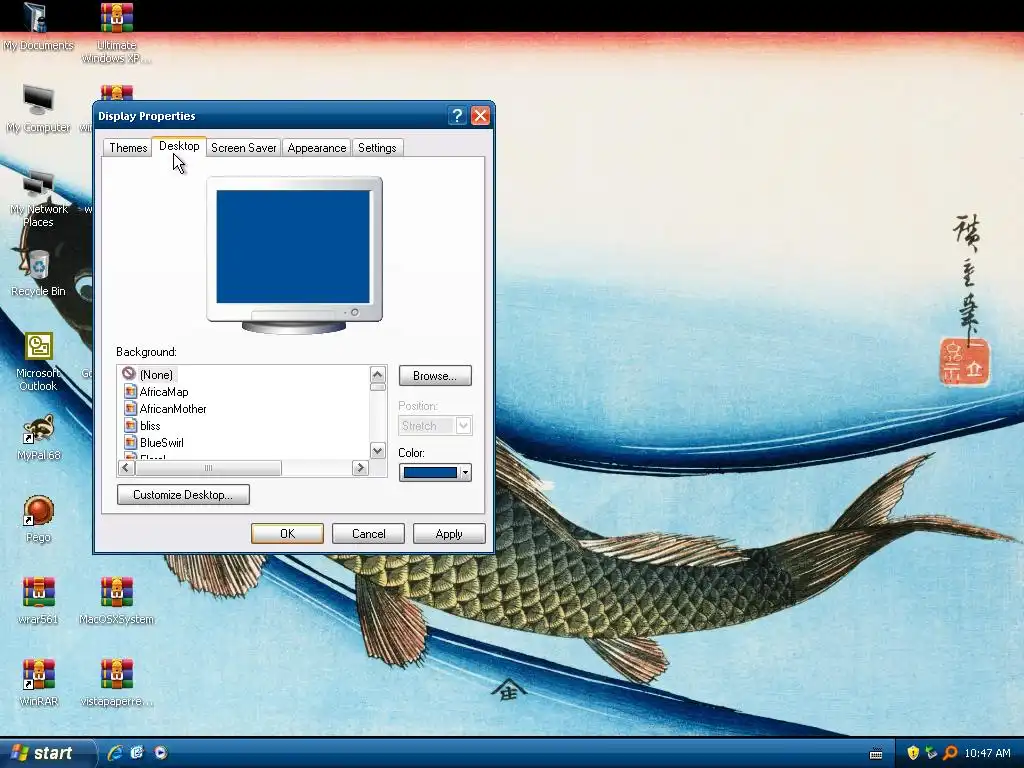Click the Cancel button

click(368, 534)
